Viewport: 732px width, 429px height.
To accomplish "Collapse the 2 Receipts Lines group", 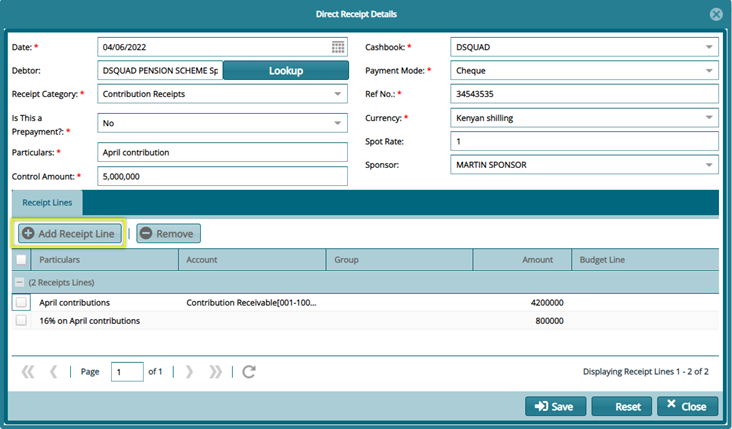I will tap(20, 282).
